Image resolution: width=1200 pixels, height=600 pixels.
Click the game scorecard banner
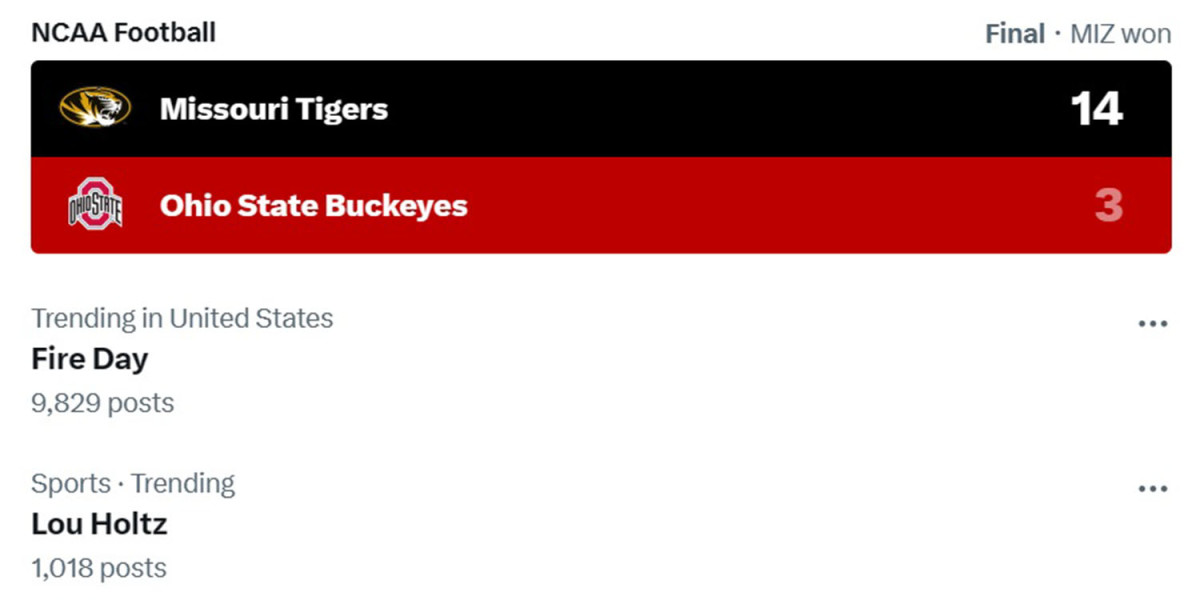600,156
